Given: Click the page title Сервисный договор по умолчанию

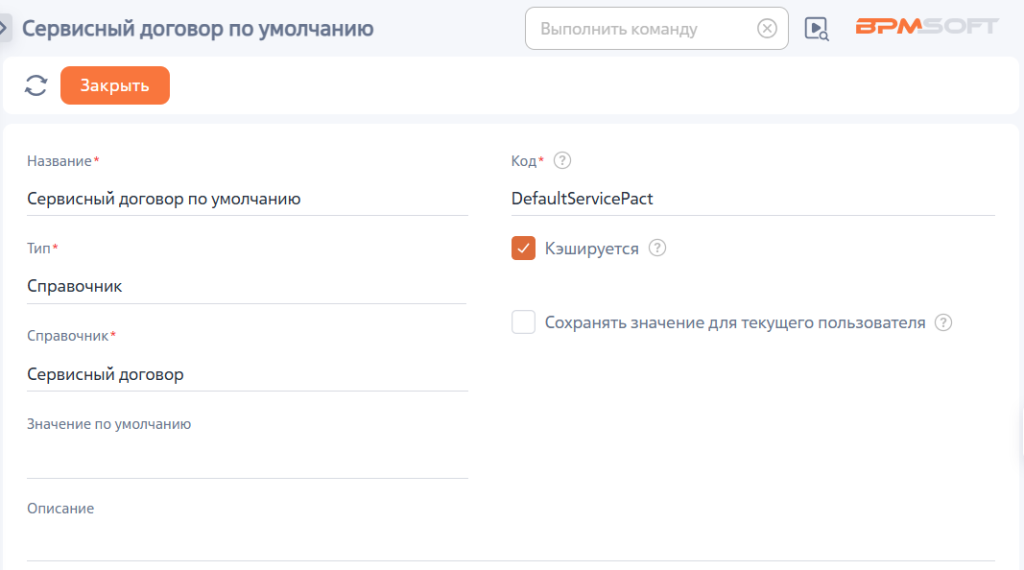Looking at the screenshot, I should [198, 29].
